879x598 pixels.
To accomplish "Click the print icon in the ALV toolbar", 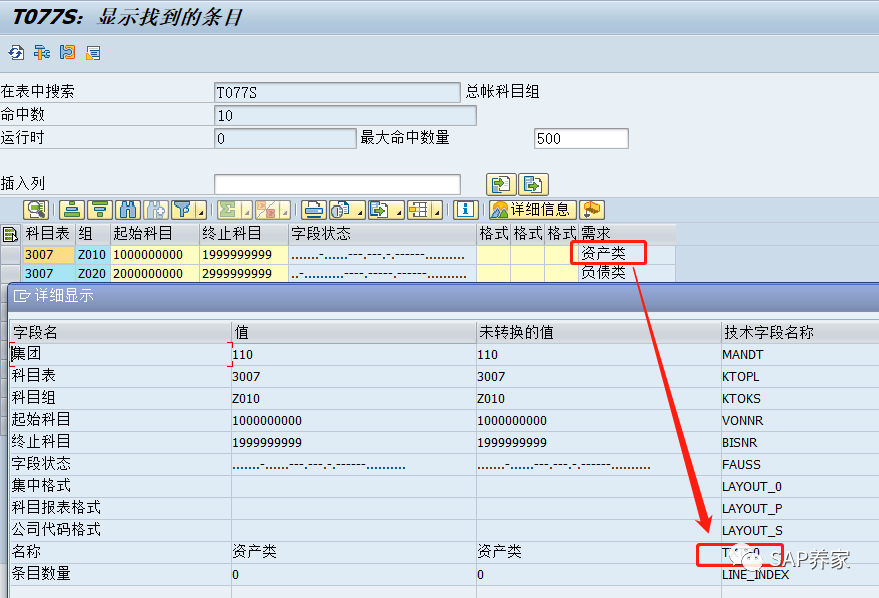I will 313,210.
